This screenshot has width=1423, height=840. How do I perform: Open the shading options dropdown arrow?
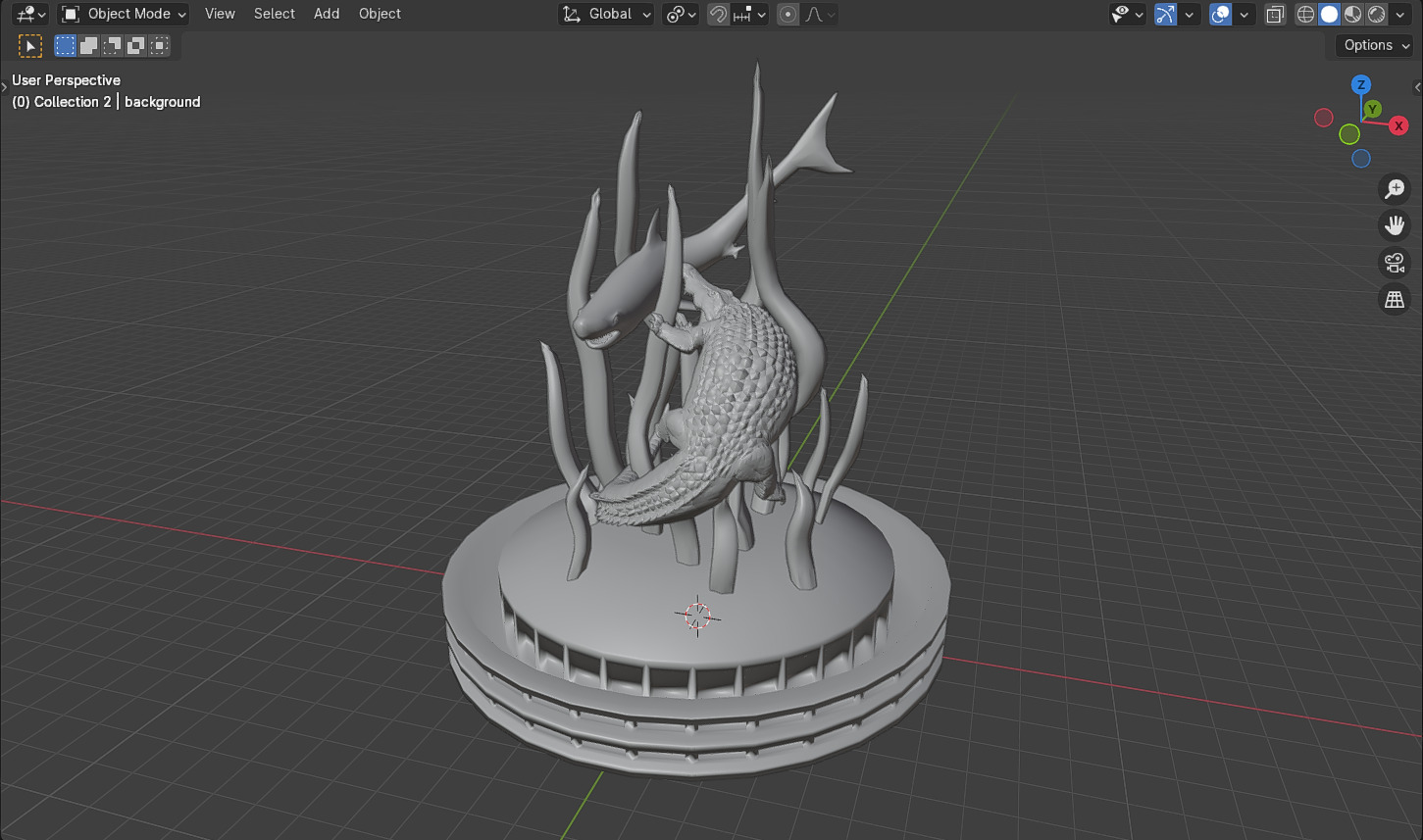click(1401, 14)
